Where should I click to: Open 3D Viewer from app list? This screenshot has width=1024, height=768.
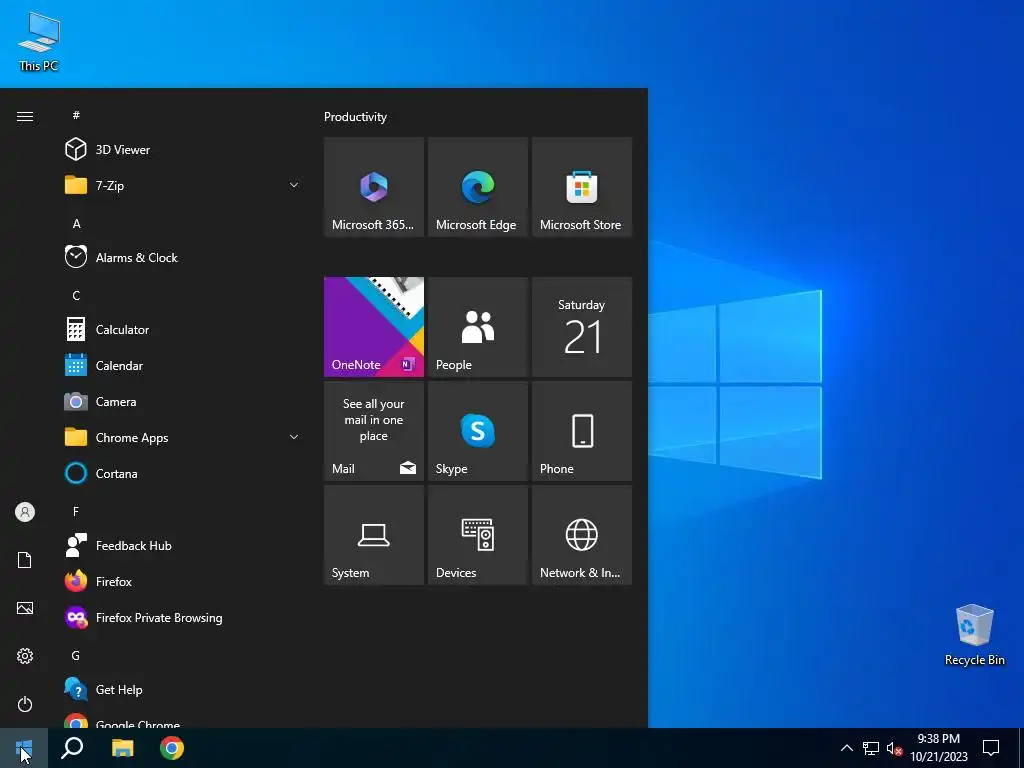tap(183, 150)
